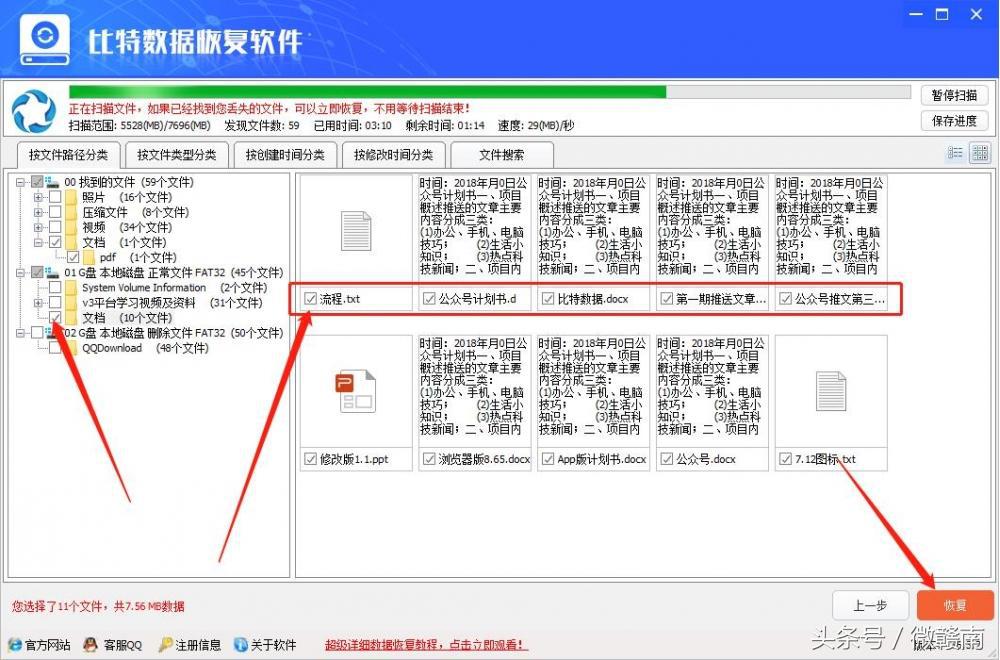This screenshot has height=660, width=1000.
Task: Click the circular scan status icon
Action: pos(33,110)
